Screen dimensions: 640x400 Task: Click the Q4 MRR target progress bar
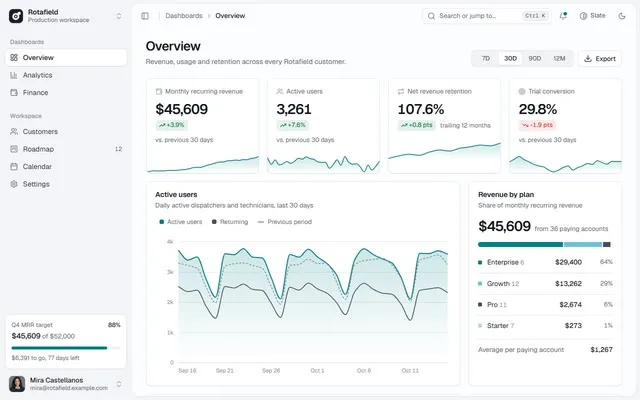click(66, 348)
